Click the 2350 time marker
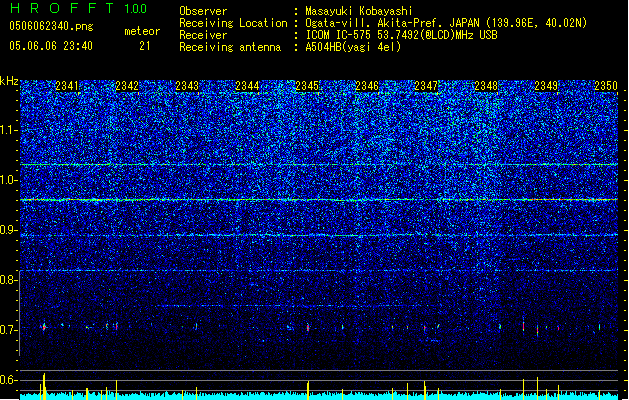Viewport: 629px width, 400px height. pyautogui.click(x=606, y=86)
